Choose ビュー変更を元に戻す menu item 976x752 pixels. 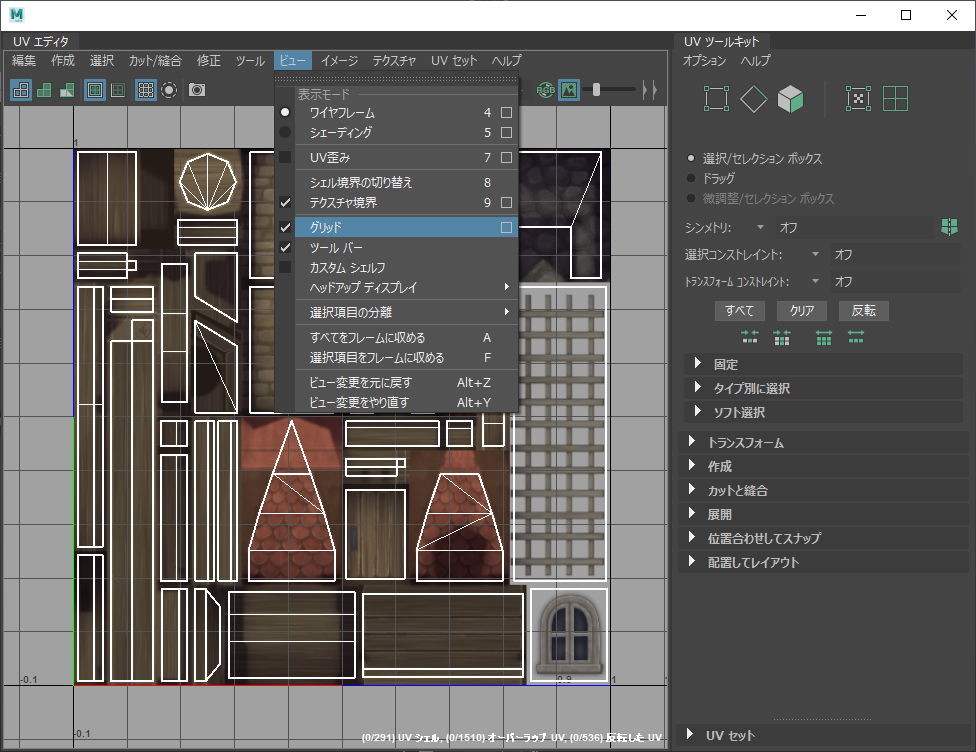(x=396, y=382)
